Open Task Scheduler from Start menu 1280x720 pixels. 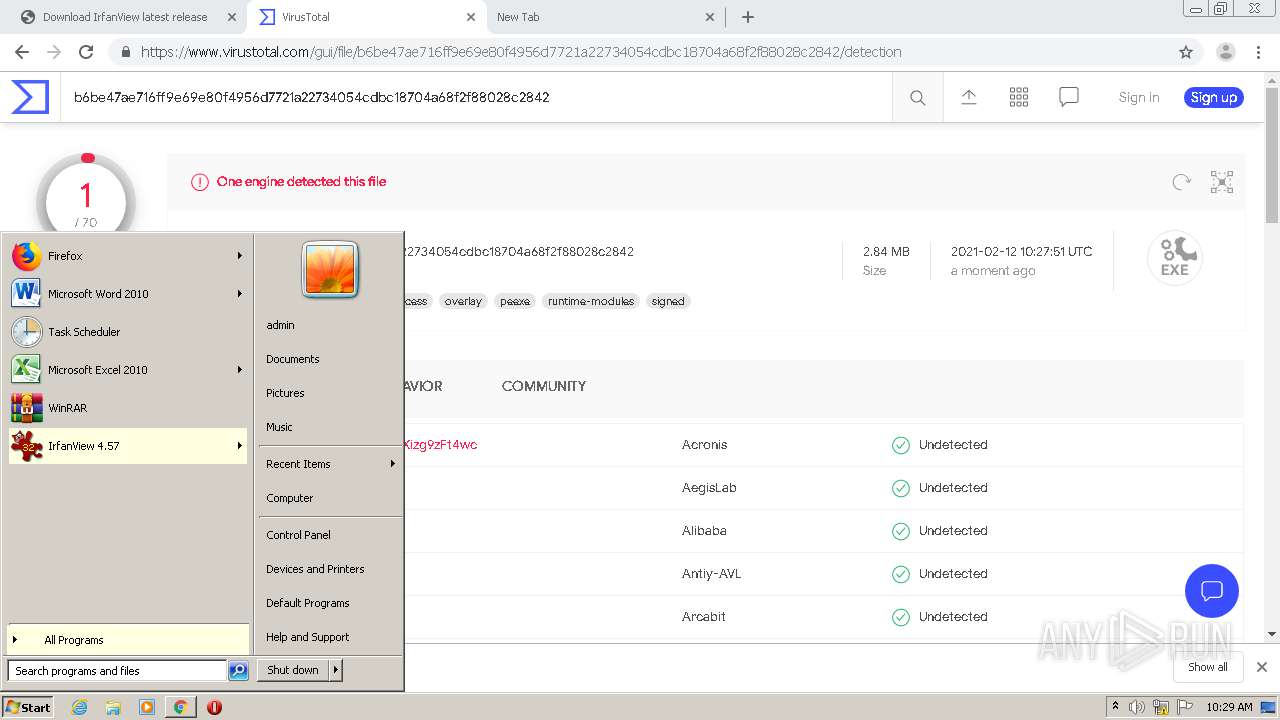tap(127, 332)
